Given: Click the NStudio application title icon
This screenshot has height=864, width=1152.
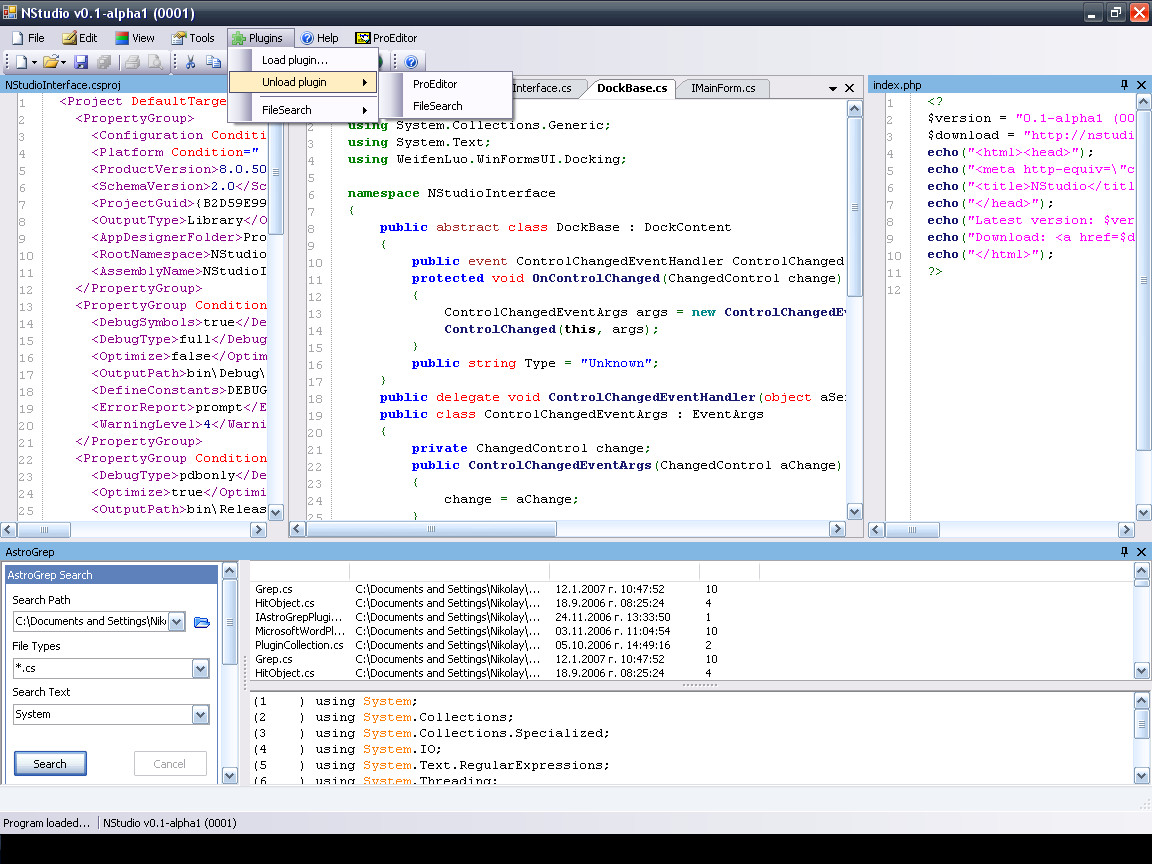Looking at the screenshot, I should coord(10,12).
